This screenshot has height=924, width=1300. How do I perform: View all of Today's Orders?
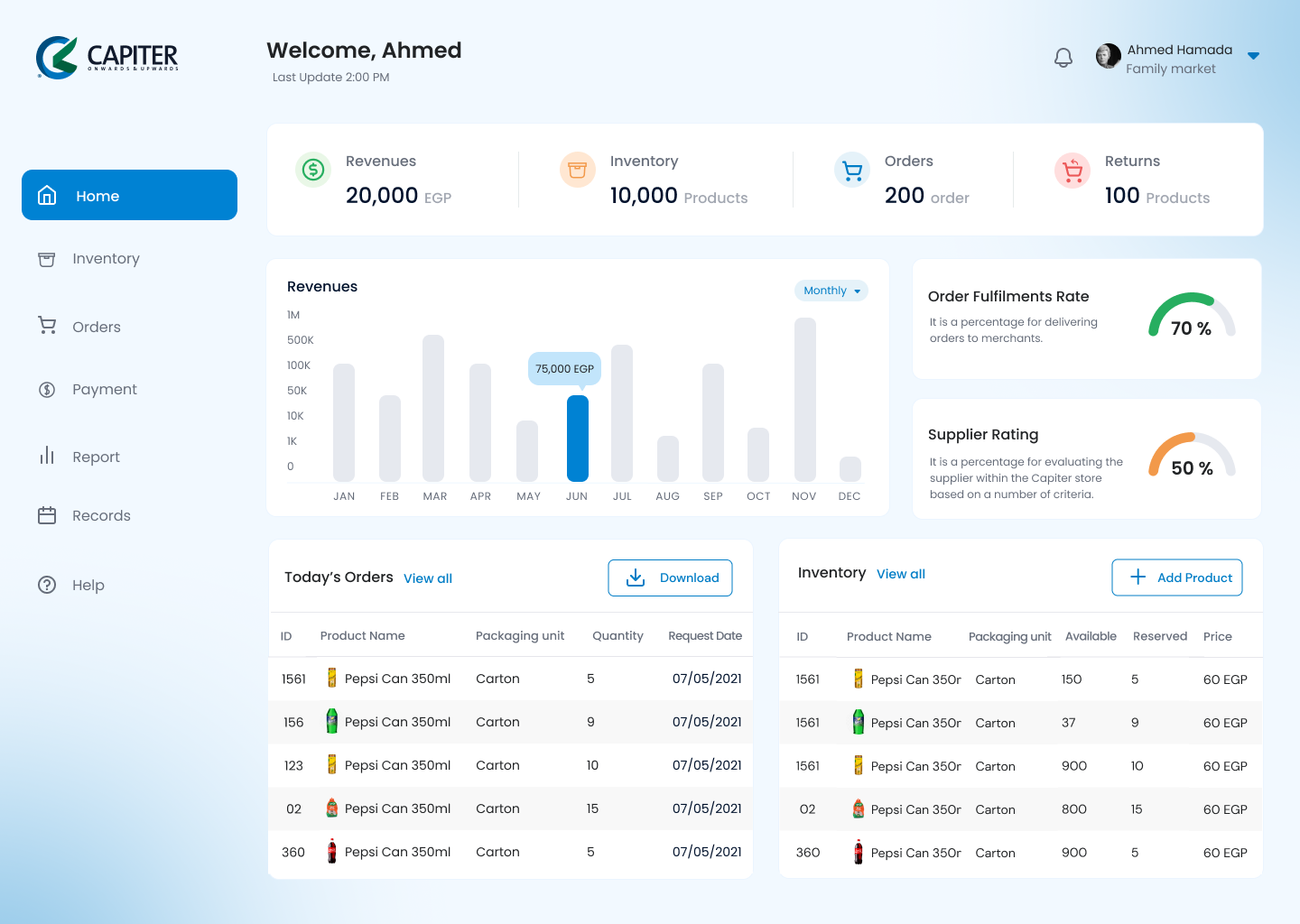tap(428, 578)
